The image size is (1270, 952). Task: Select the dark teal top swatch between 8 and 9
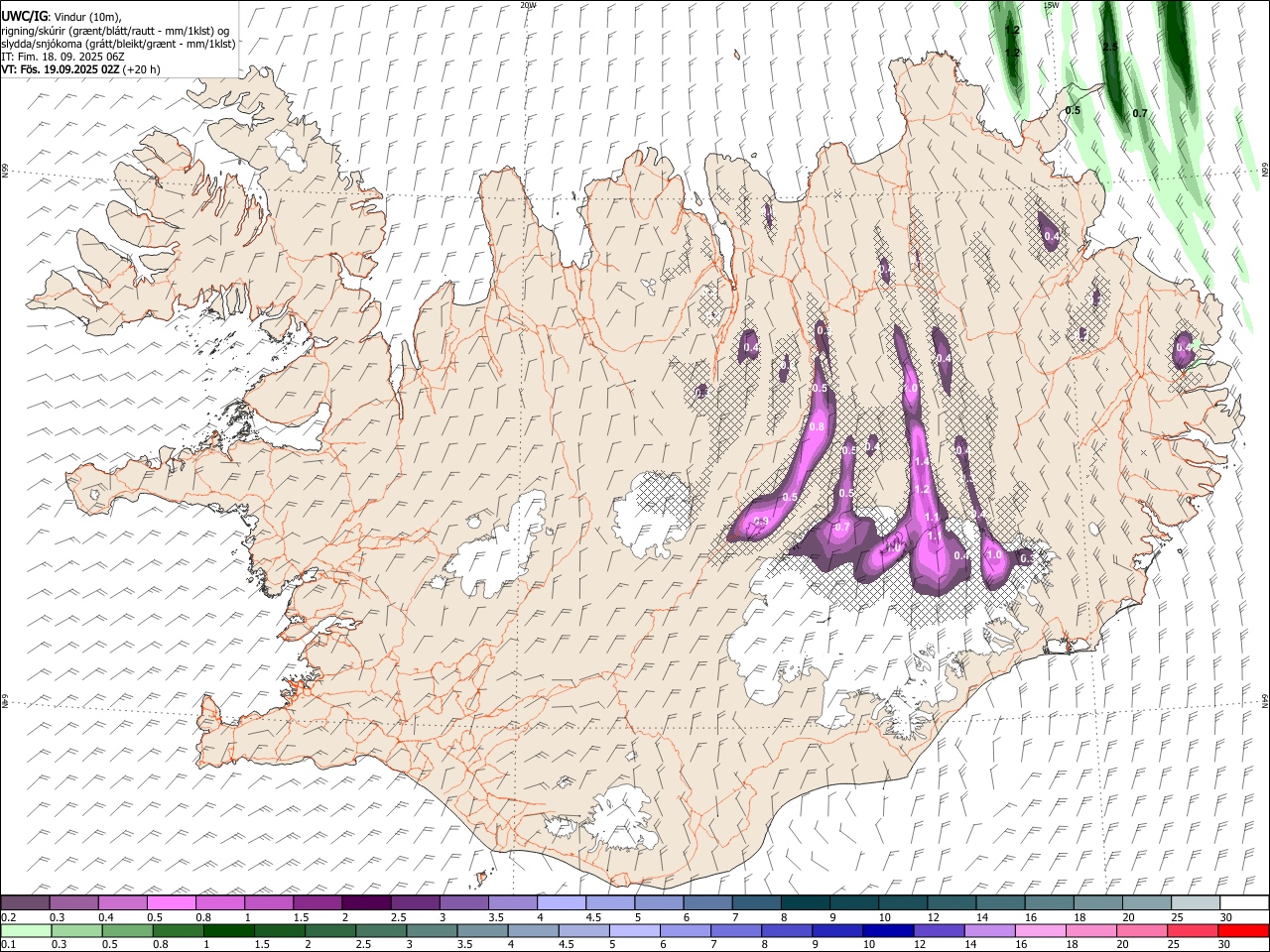(x=804, y=903)
